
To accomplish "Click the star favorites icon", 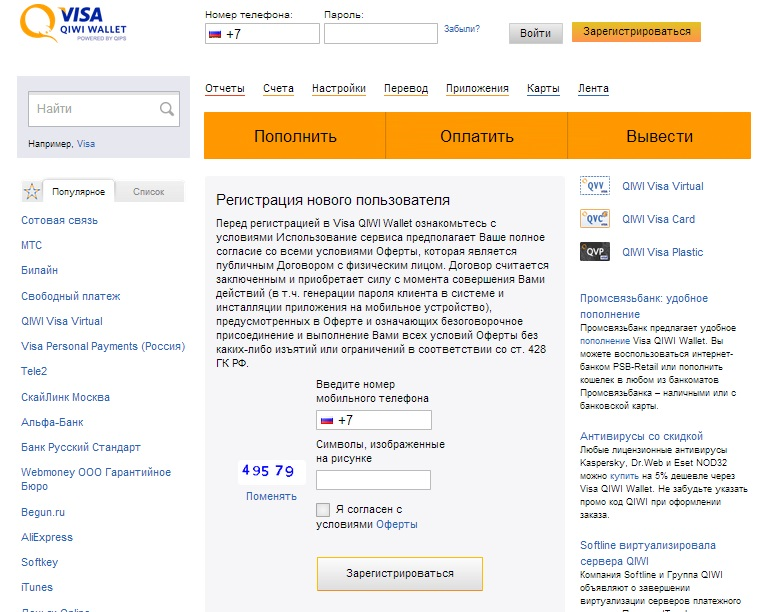I will pos(31,191).
